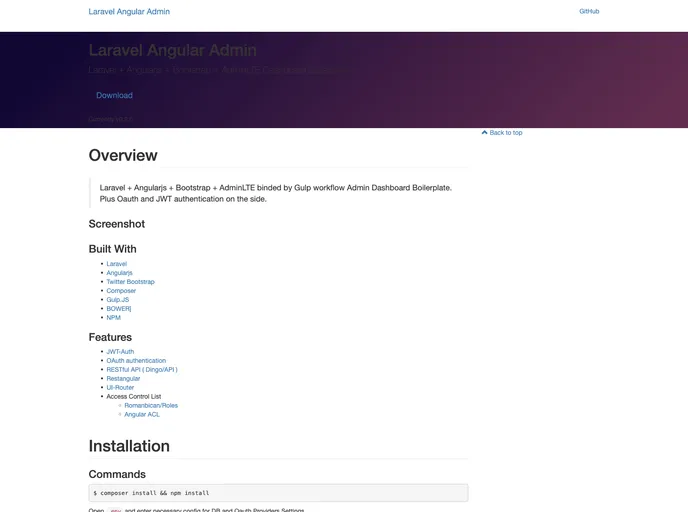Follow the Back to top link text
Screen dimensions: 688x512
[x=505, y=132]
